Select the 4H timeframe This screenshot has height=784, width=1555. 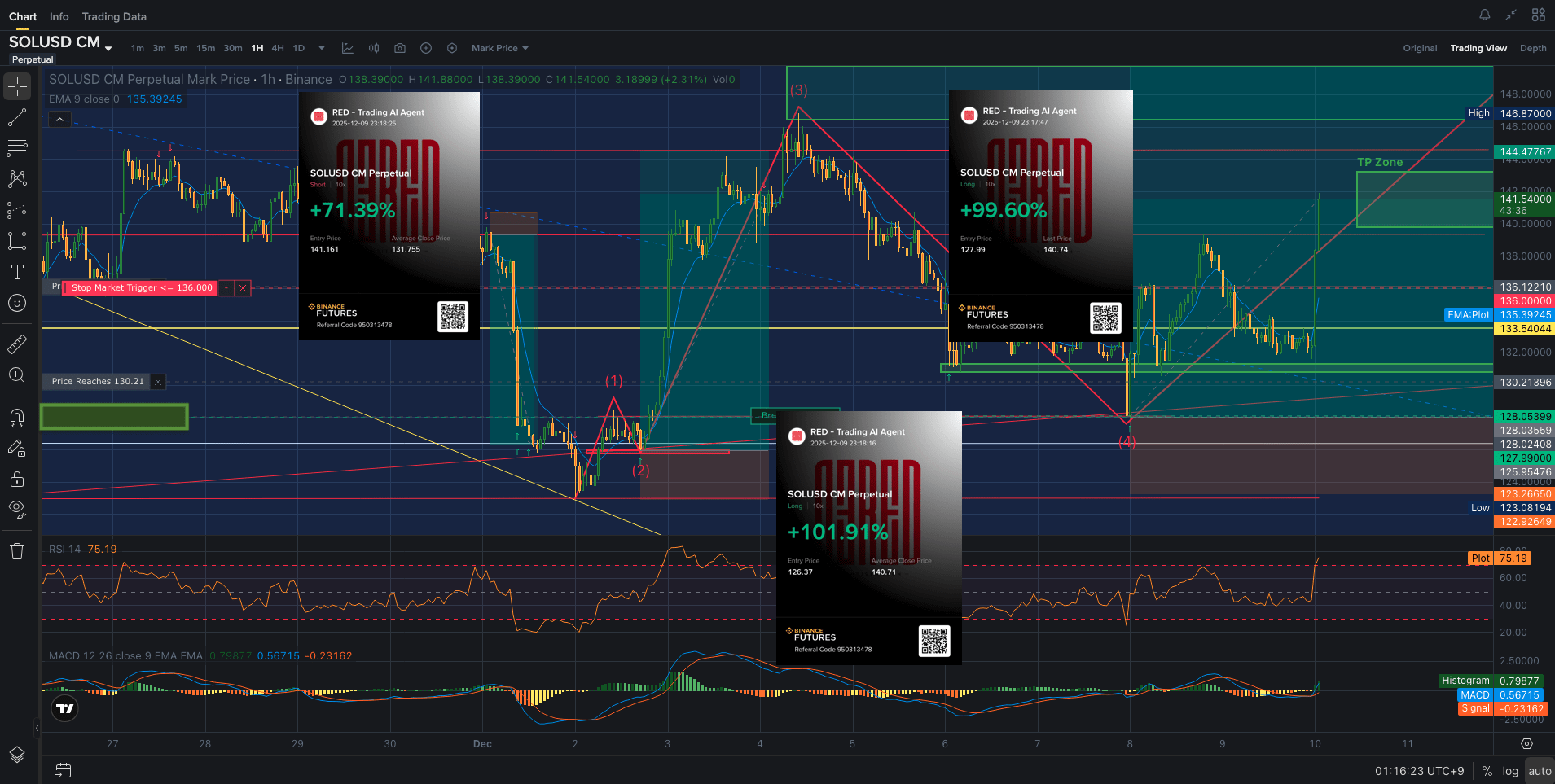click(278, 48)
